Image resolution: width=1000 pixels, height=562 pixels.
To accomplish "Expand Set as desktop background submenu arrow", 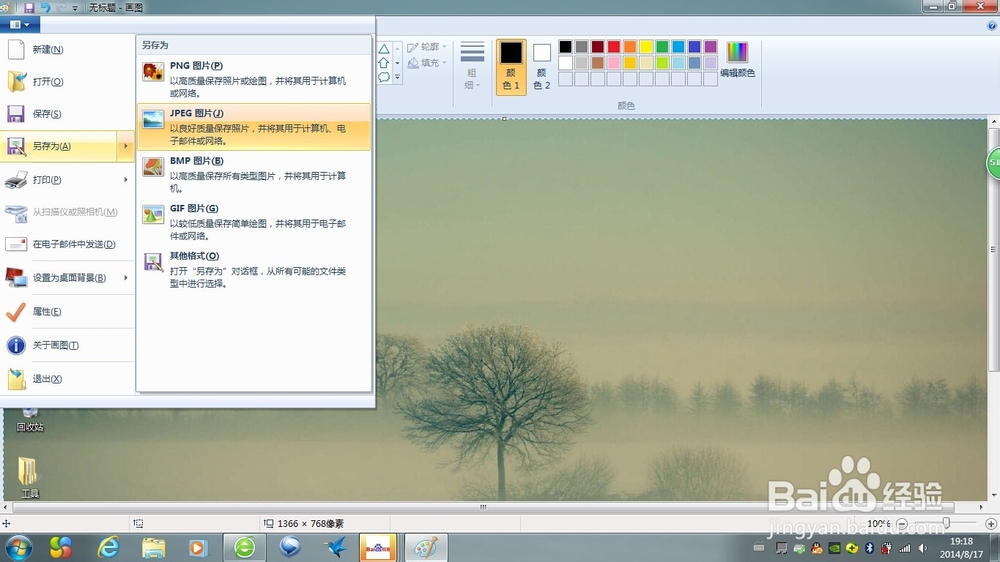I will 126,277.
